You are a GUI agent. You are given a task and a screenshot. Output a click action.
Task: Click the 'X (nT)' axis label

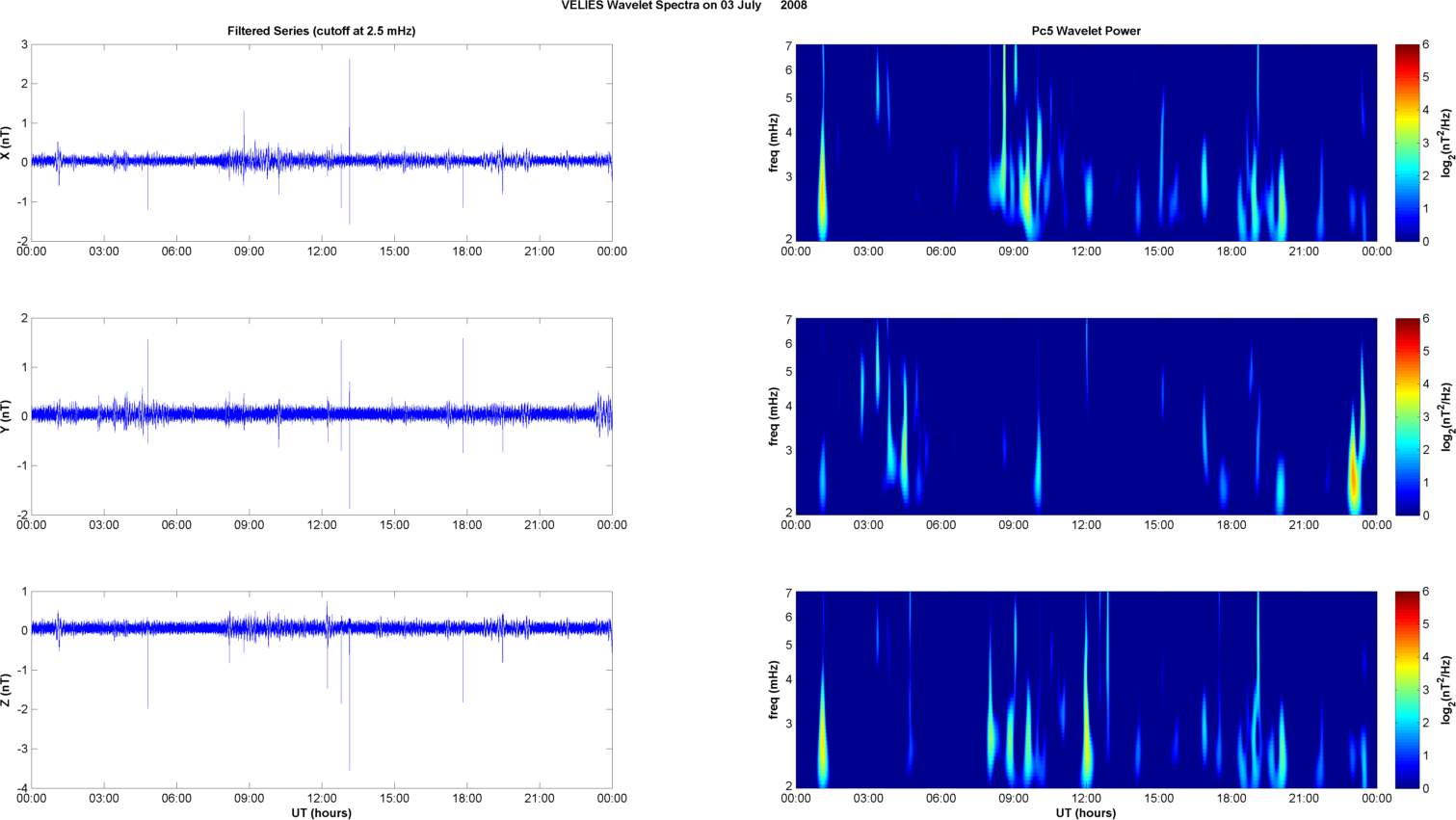tap(6, 143)
